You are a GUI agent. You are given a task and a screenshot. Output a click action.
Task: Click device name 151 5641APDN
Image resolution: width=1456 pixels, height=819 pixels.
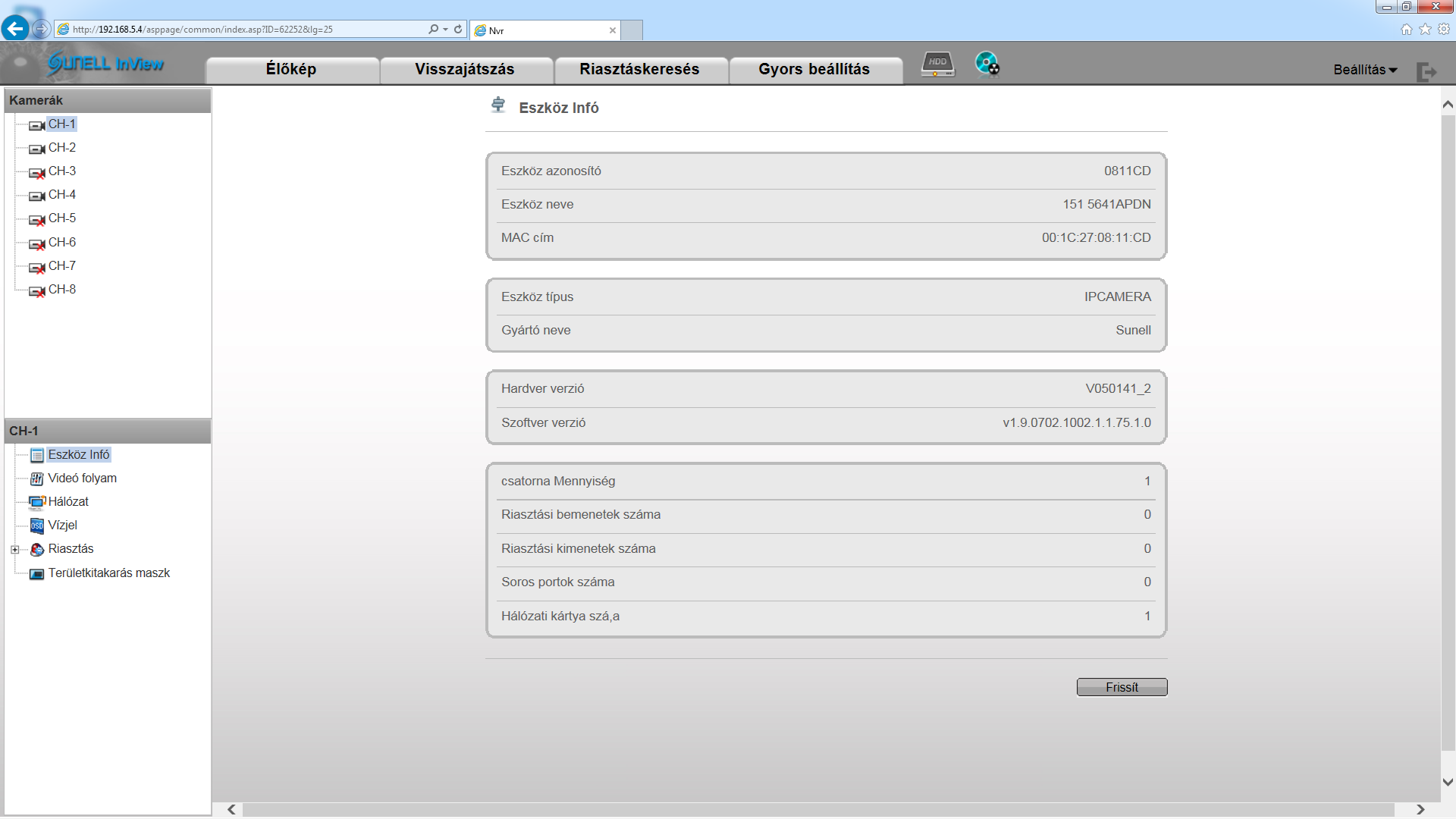[1106, 205]
